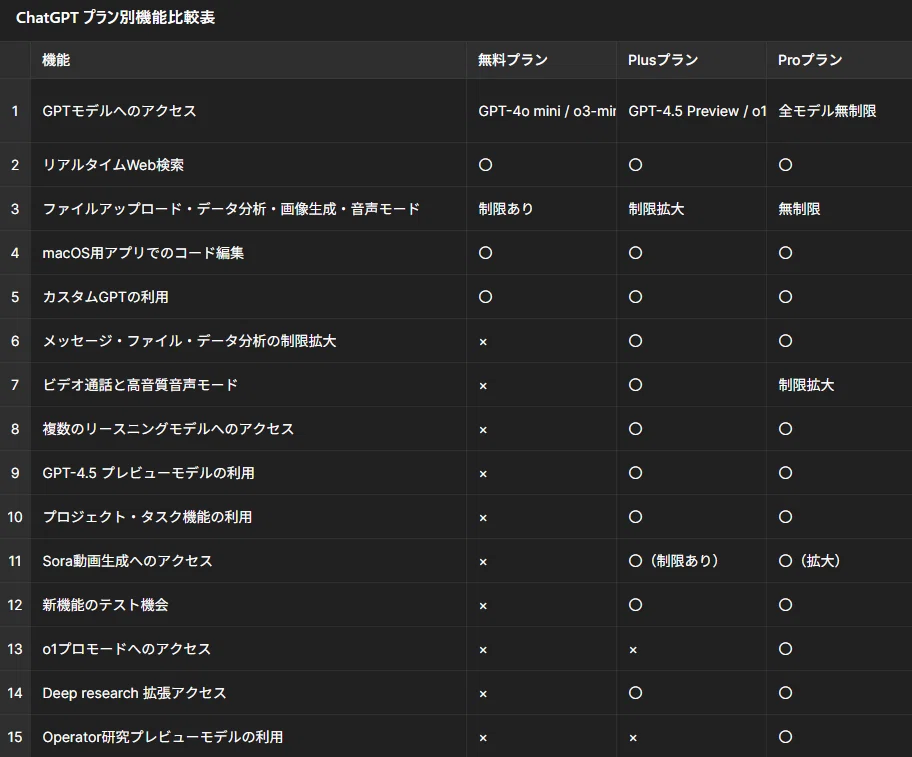Click the free plan × for ビデオ通話と高音質音声モード
This screenshot has width=912, height=757.
pos(483,386)
